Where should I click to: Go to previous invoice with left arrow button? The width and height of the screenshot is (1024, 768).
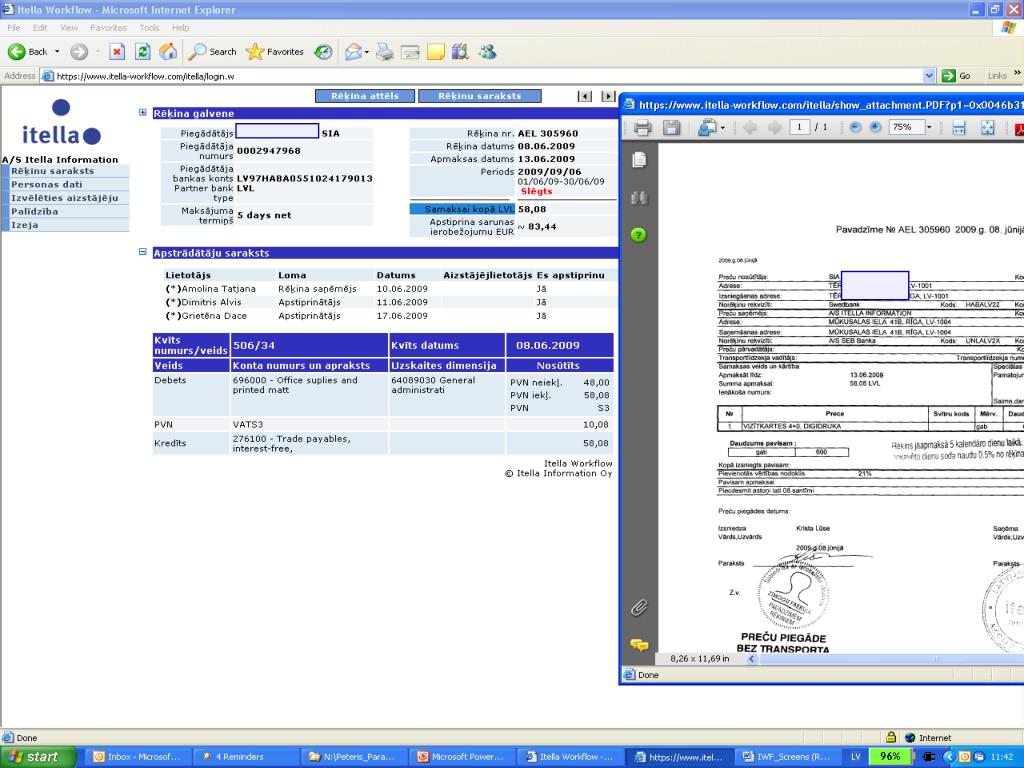click(x=584, y=96)
